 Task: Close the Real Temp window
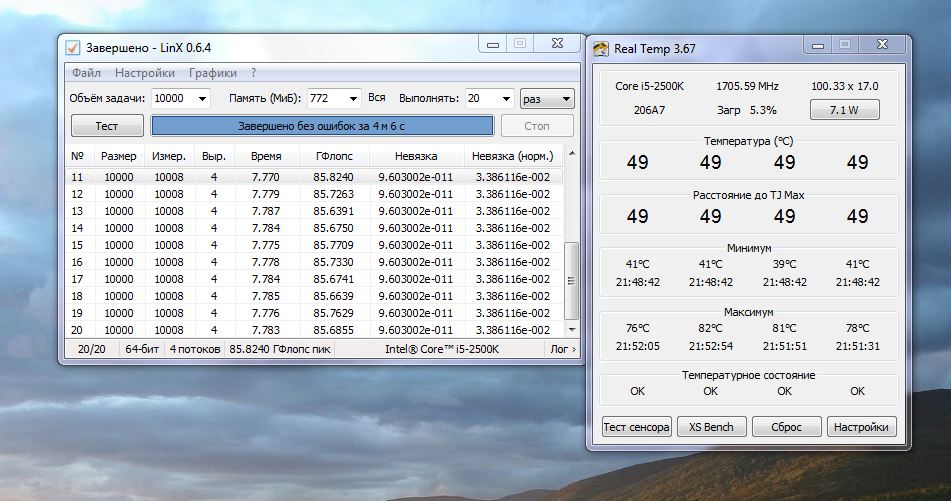pos(882,44)
